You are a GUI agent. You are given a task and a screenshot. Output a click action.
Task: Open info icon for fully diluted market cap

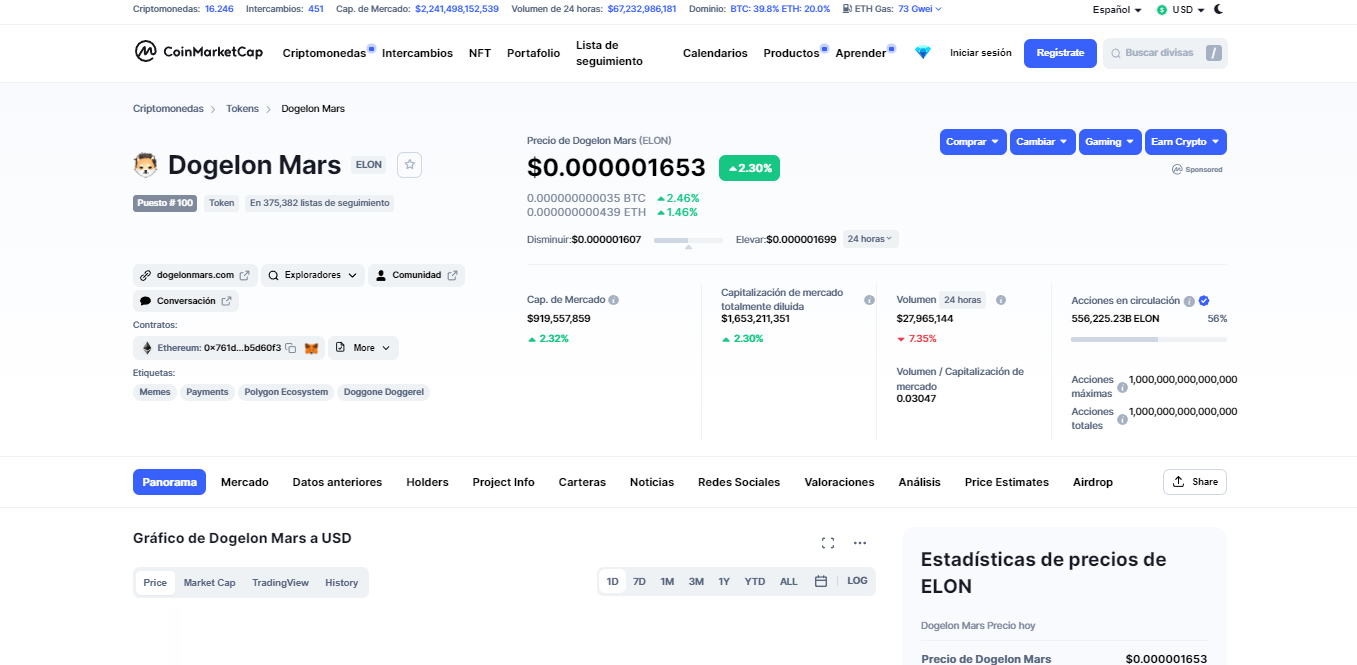click(869, 300)
